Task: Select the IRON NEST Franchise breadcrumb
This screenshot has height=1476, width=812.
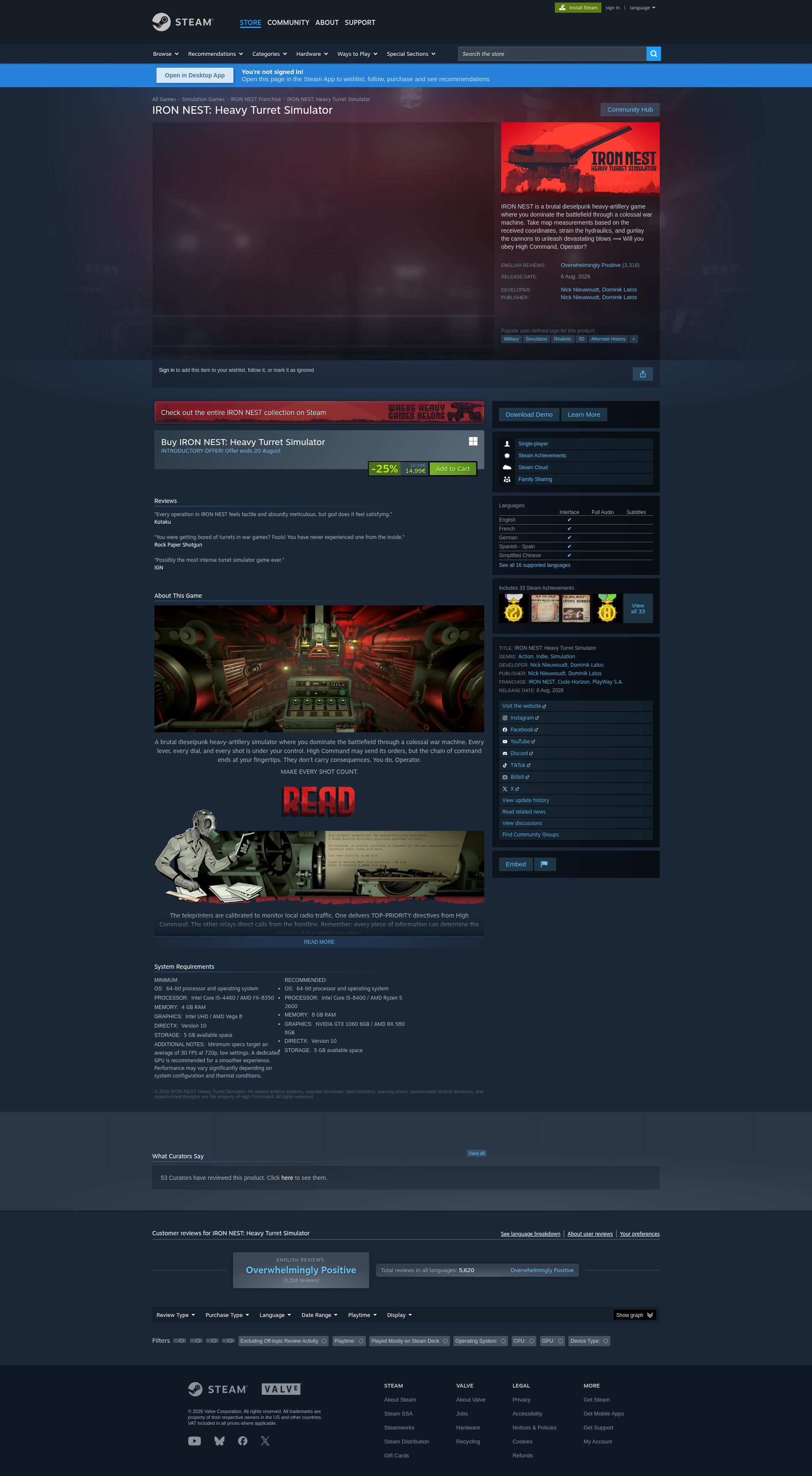Action: click(x=255, y=100)
